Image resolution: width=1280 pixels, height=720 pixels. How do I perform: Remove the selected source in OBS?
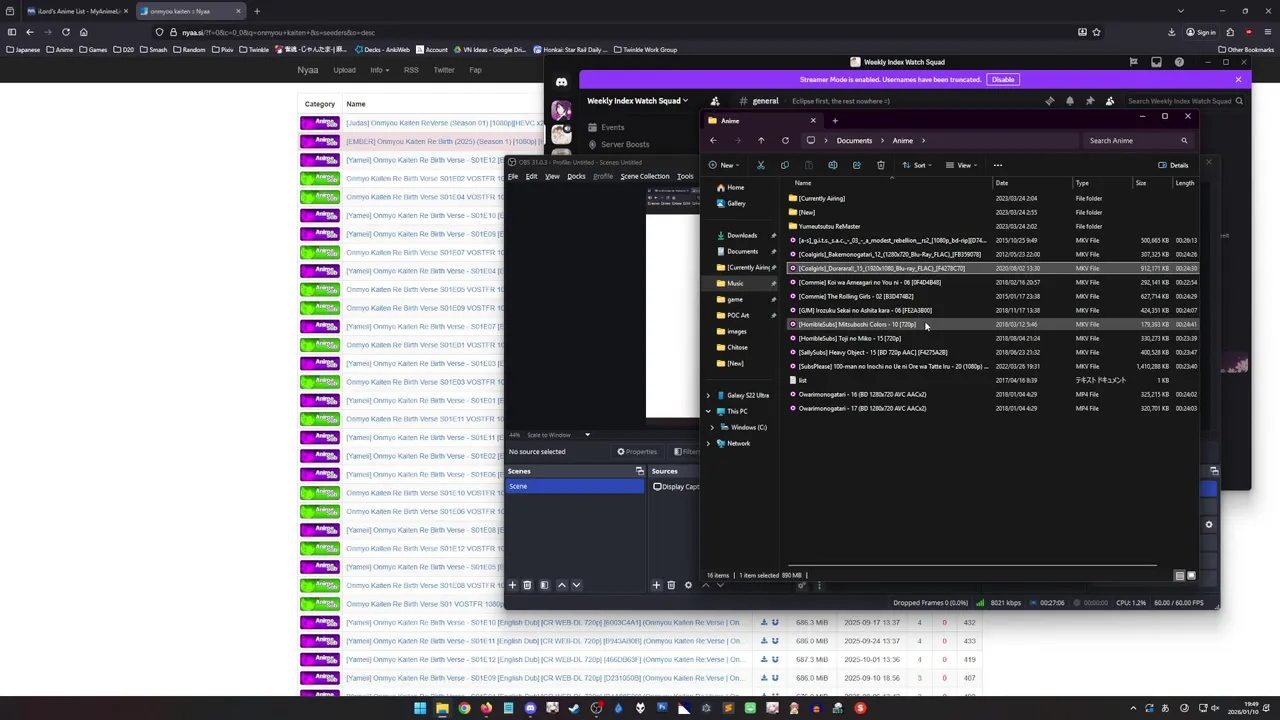pyautogui.click(x=671, y=585)
